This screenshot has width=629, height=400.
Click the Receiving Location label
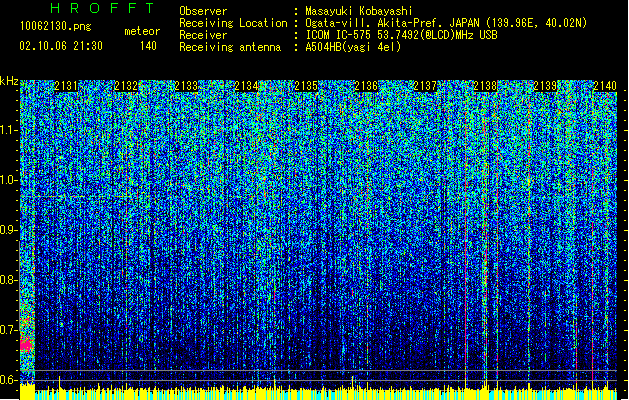[233, 23]
